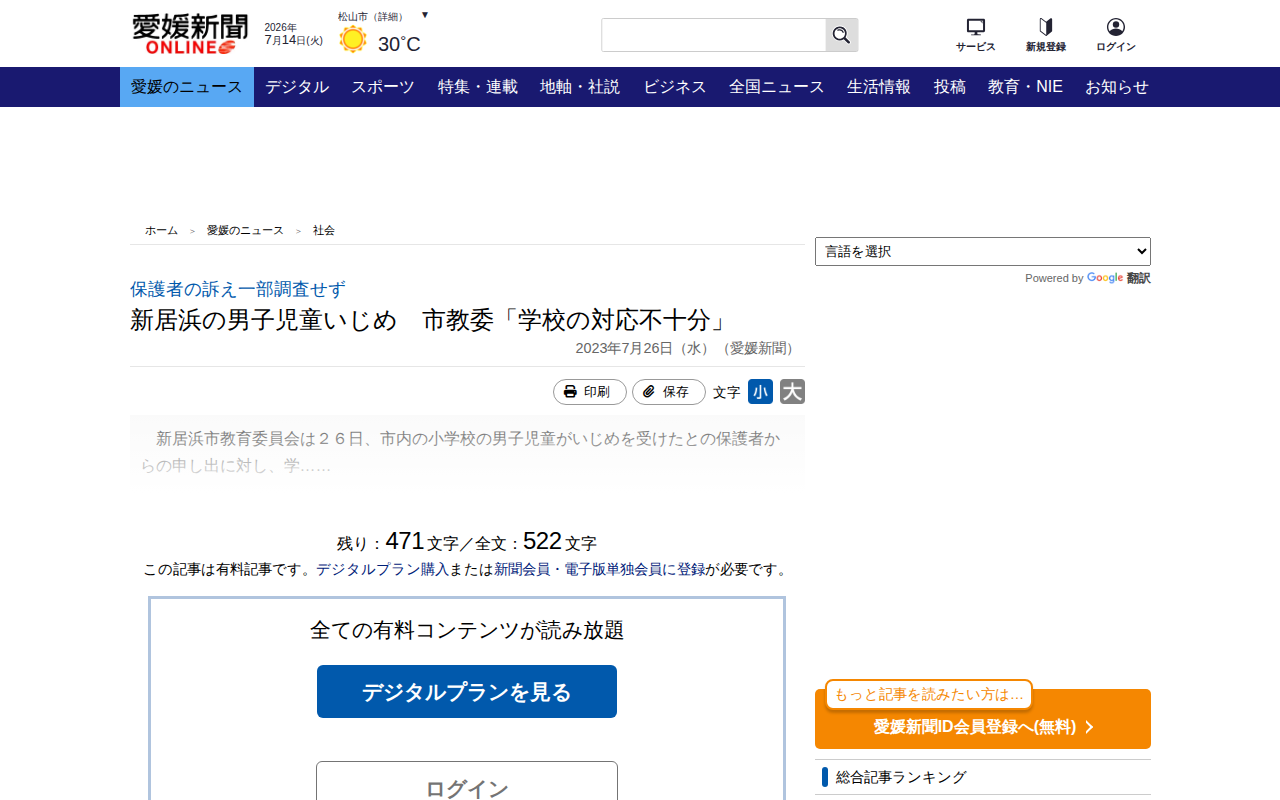Select the 教育・NIE nav tab
The height and width of the screenshot is (800, 1280).
coord(1026,87)
